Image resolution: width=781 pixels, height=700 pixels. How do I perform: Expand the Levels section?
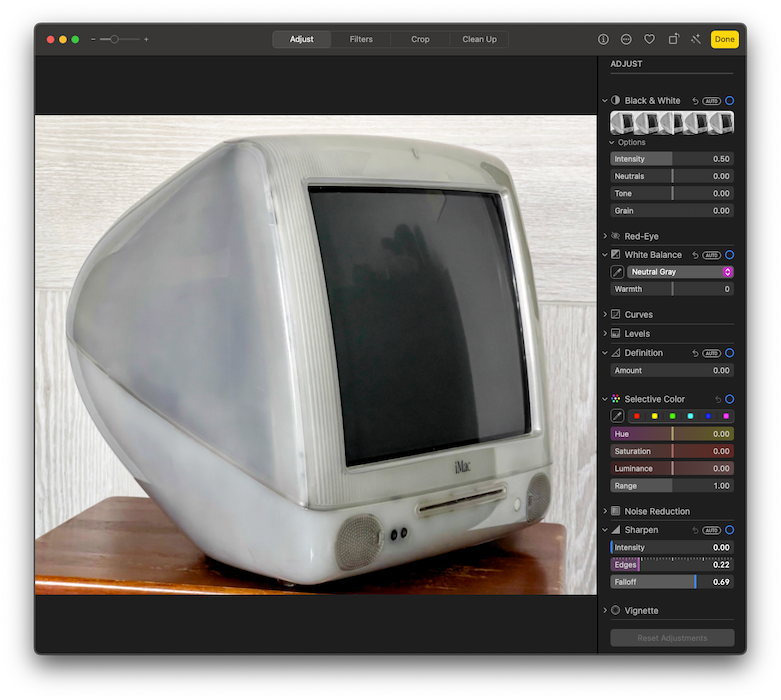605,333
